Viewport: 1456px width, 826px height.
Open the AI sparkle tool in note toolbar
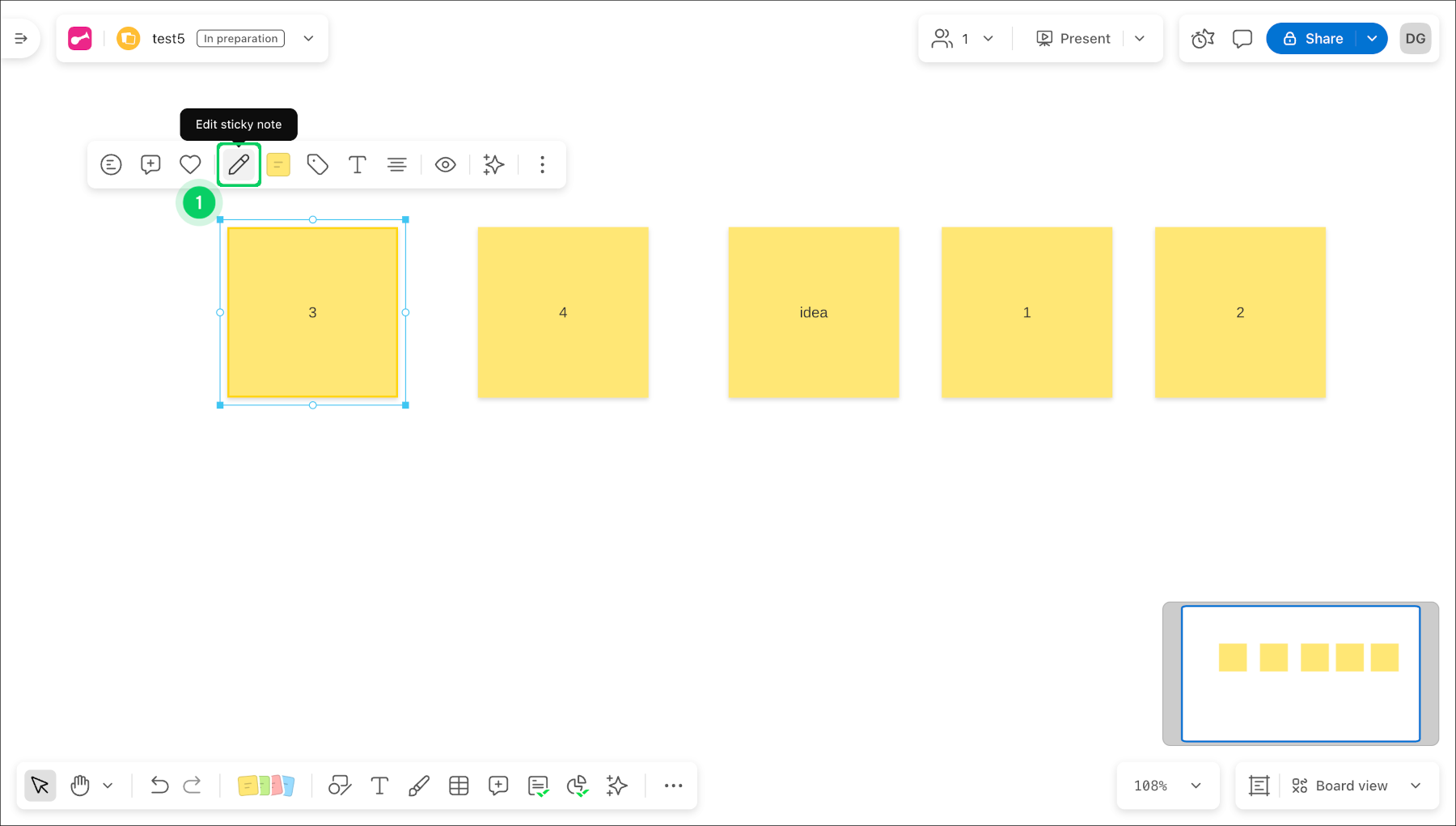tap(493, 165)
